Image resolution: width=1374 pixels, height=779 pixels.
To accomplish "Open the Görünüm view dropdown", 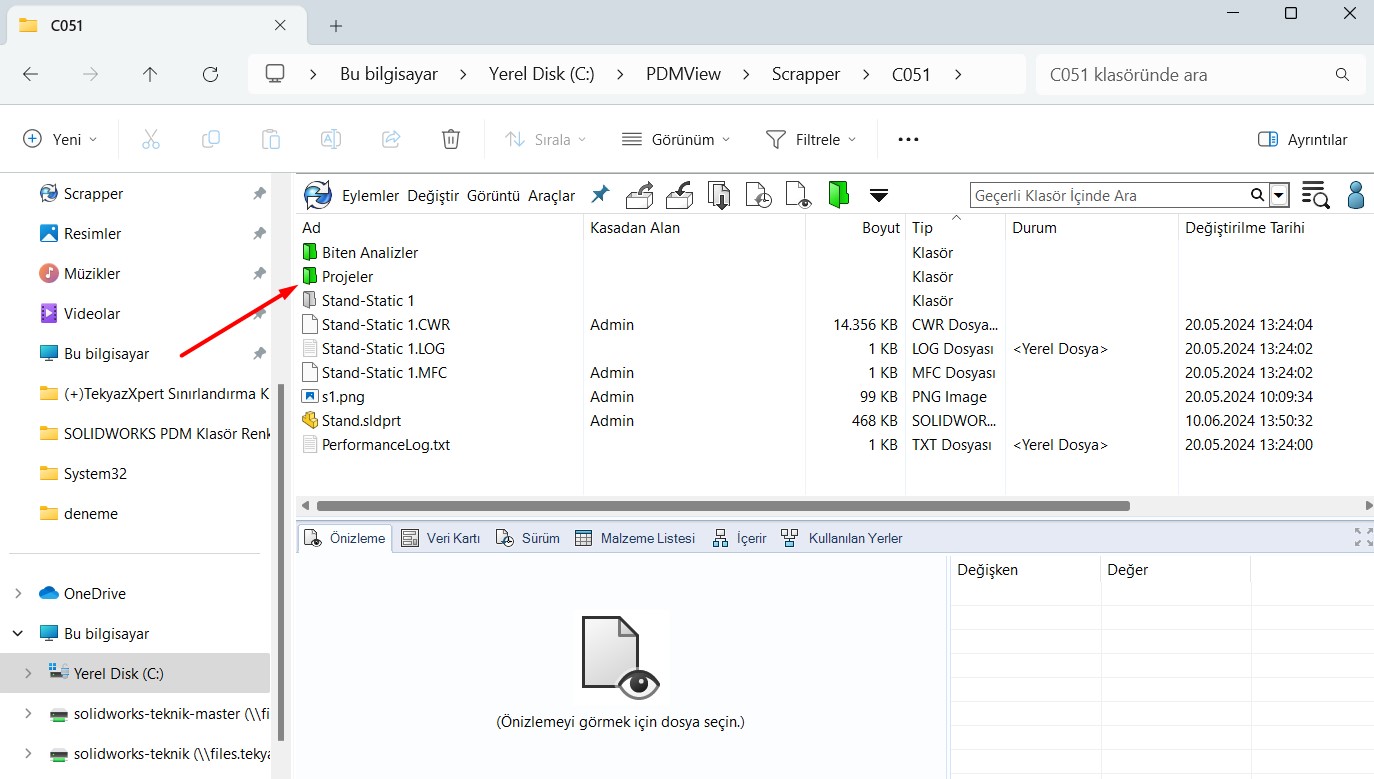I will [676, 139].
